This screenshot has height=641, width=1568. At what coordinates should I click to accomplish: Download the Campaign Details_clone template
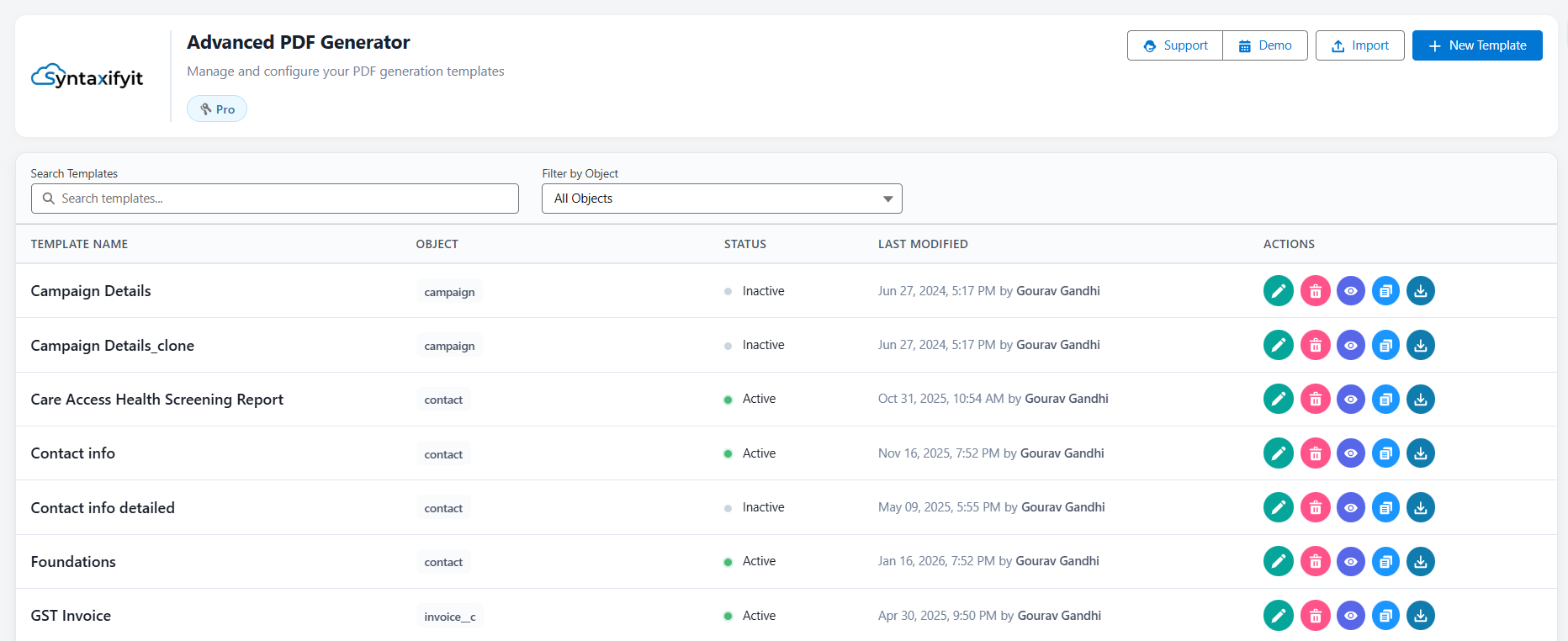[x=1421, y=345]
